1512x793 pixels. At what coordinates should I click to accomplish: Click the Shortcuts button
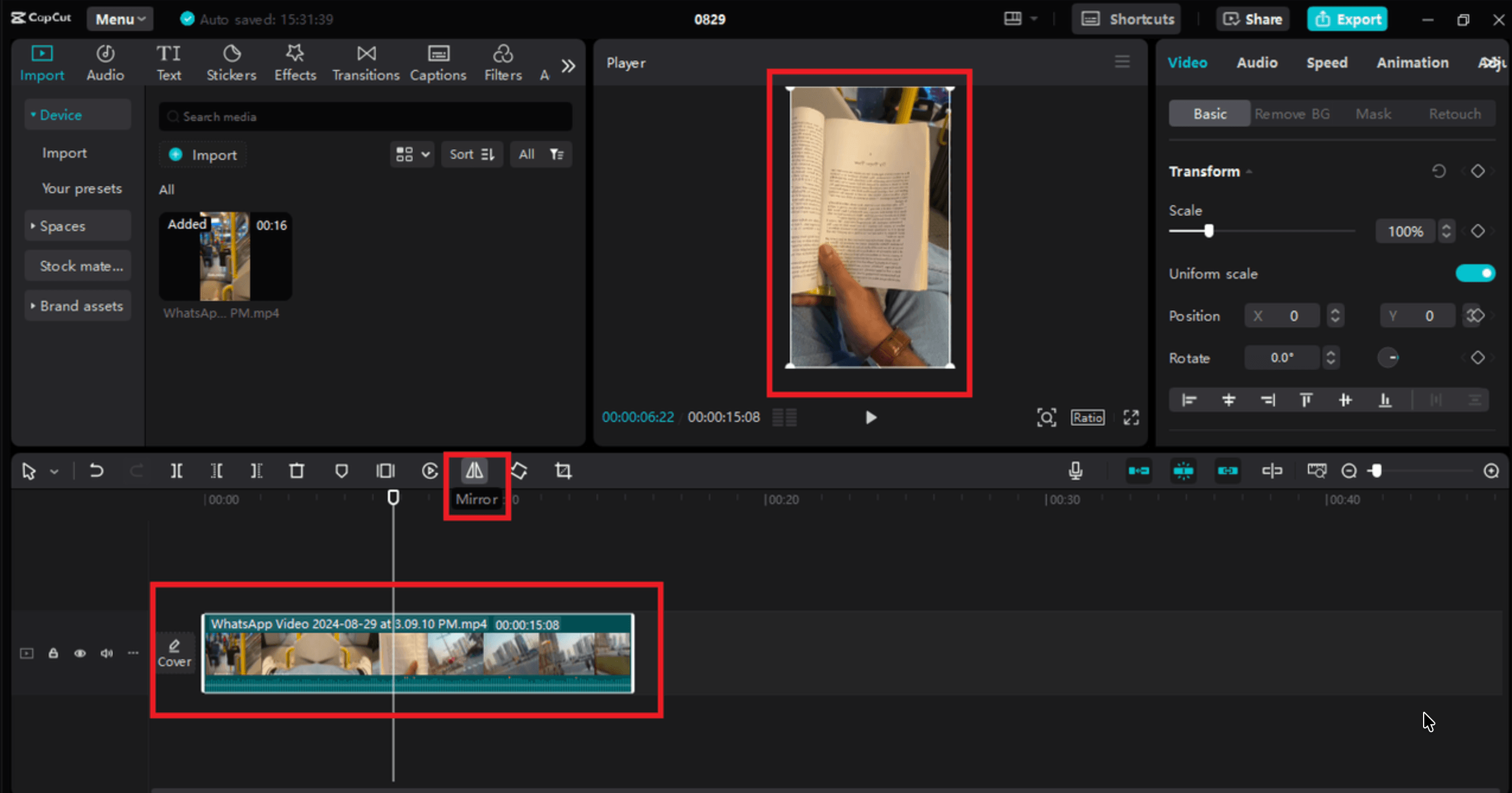tap(1127, 19)
